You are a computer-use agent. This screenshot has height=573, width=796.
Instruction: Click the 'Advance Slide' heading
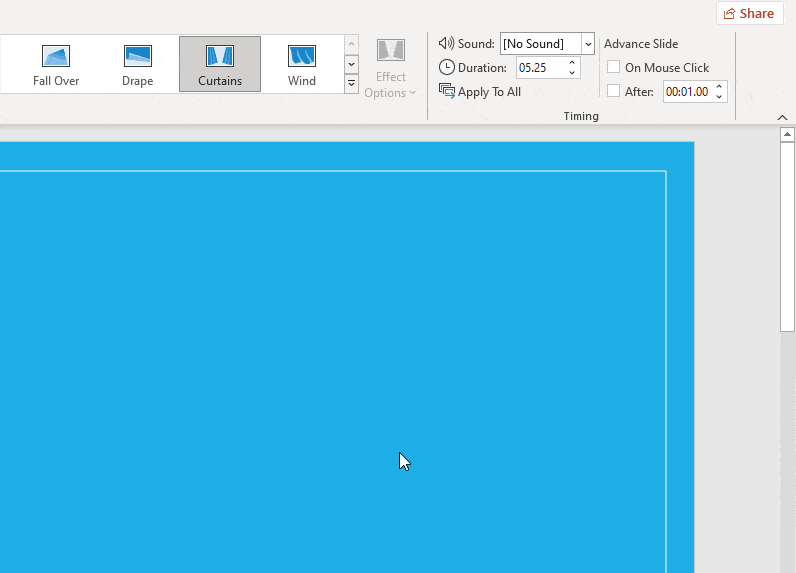pyautogui.click(x=641, y=44)
